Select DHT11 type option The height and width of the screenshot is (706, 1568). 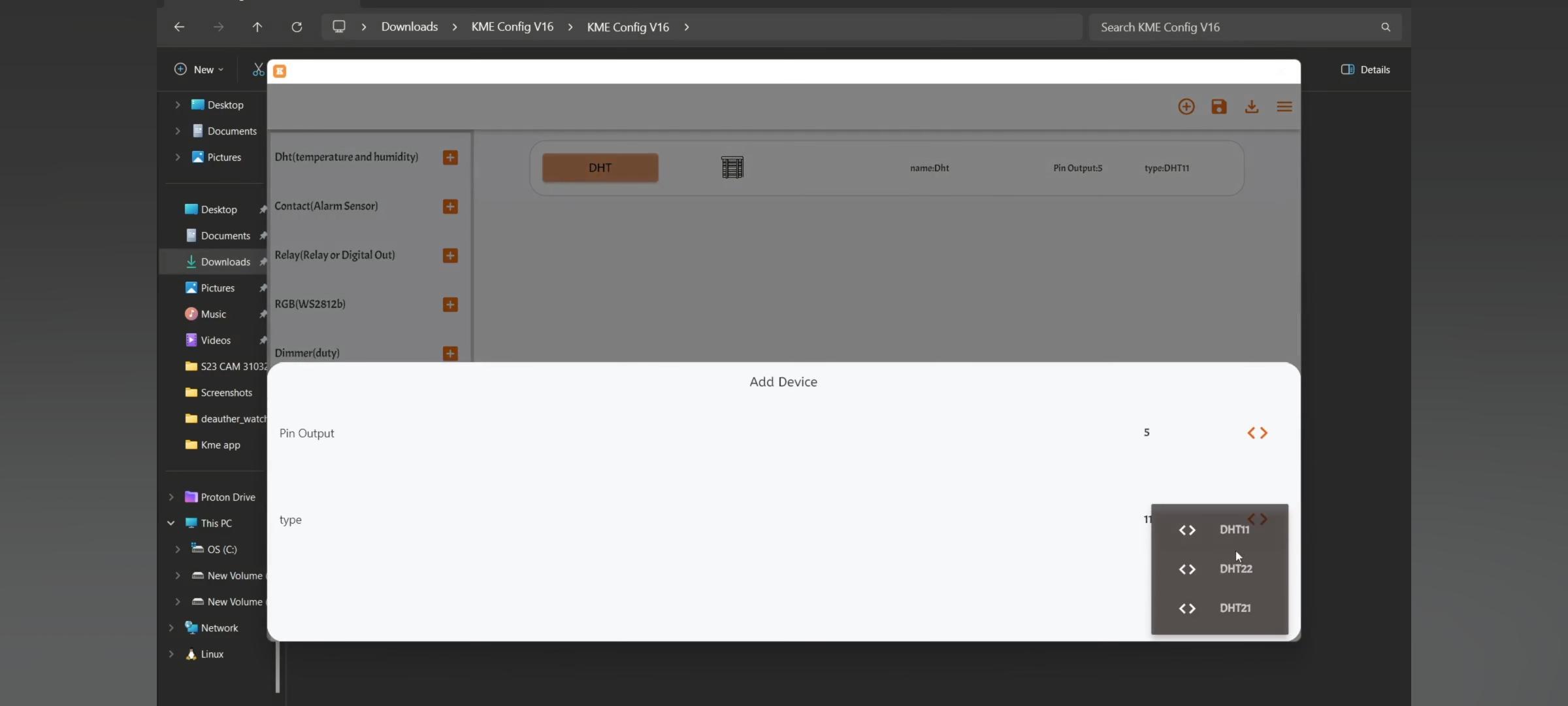tap(1234, 529)
